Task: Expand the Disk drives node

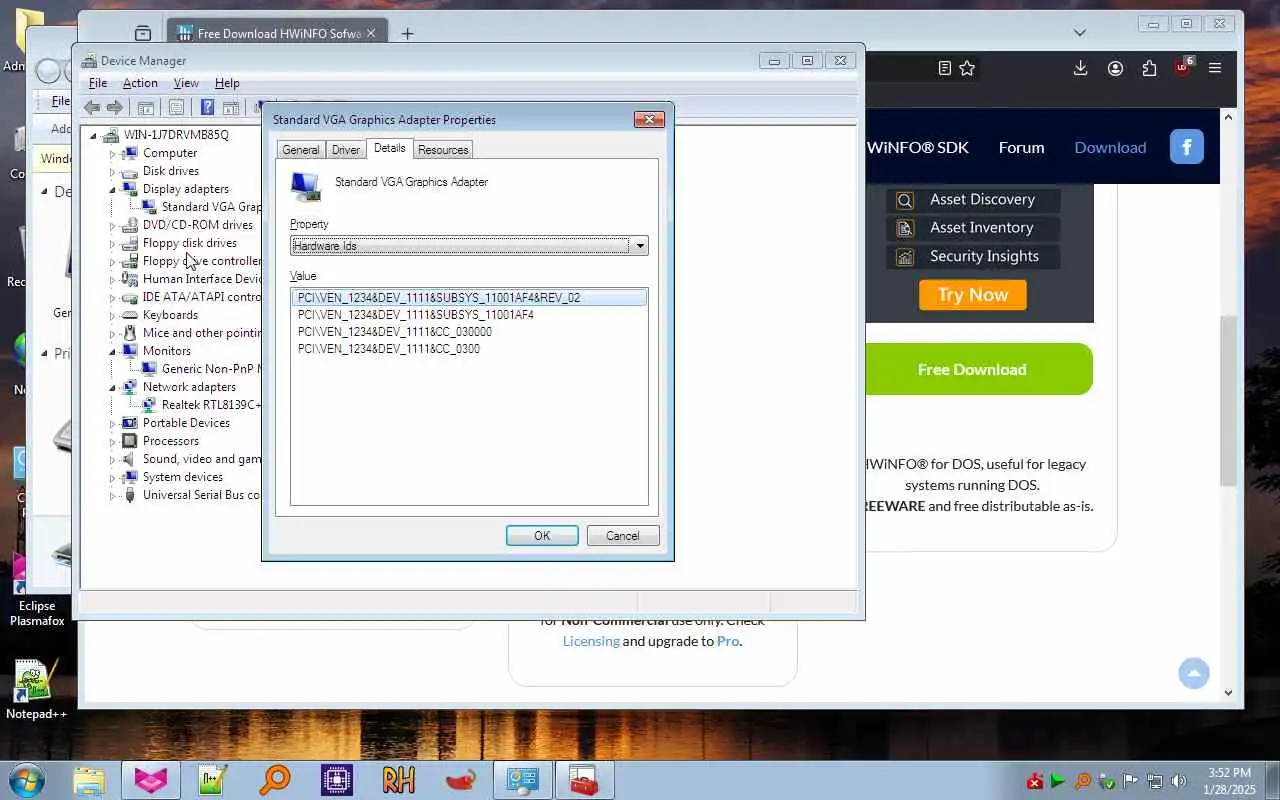Action: pos(113,172)
